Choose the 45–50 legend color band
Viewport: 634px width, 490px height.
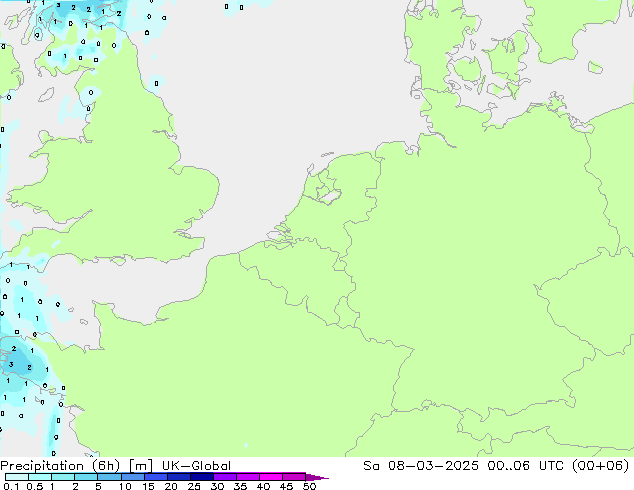pyautogui.click(x=294, y=477)
